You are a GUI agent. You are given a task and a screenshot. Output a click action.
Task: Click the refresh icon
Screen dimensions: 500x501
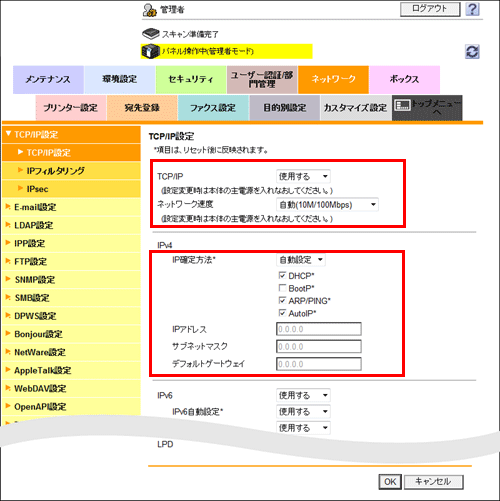(472, 52)
